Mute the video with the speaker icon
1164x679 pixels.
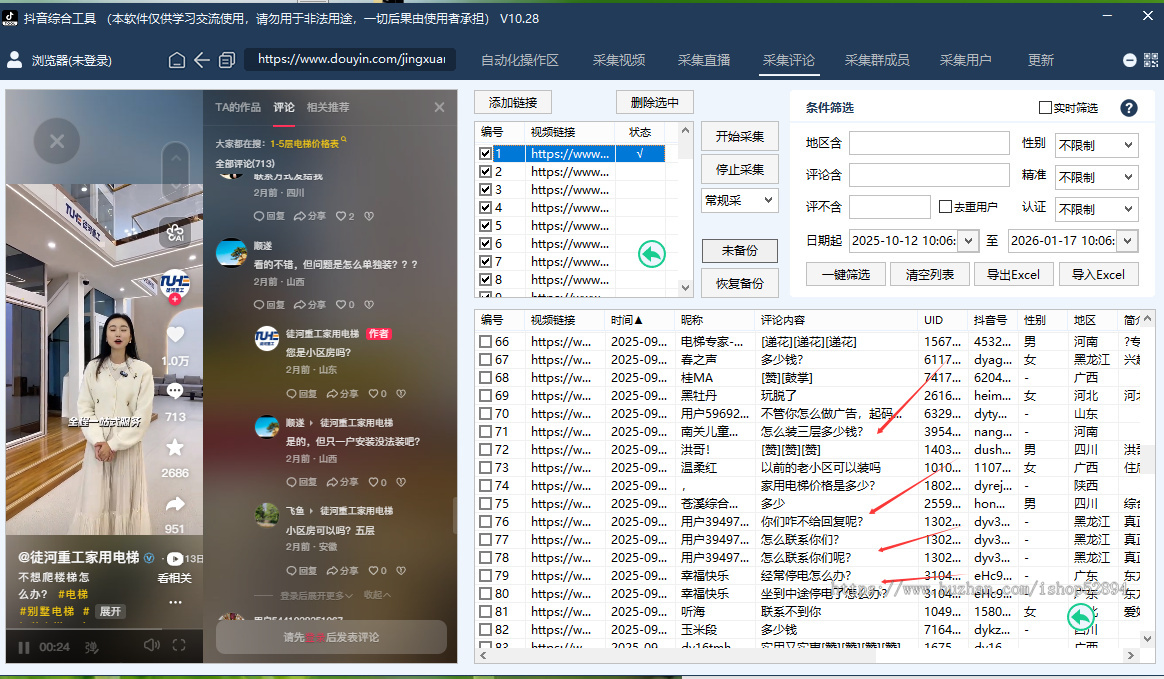pos(151,646)
